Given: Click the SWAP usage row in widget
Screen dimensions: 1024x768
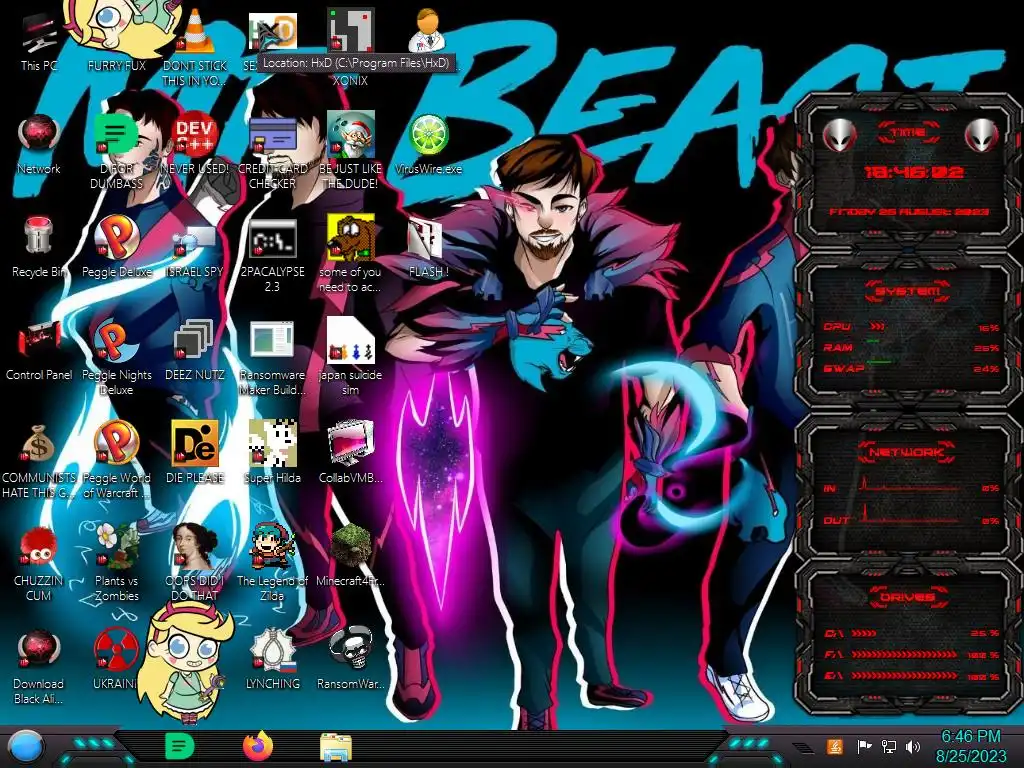Looking at the screenshot, I should (x=912, y=368).
